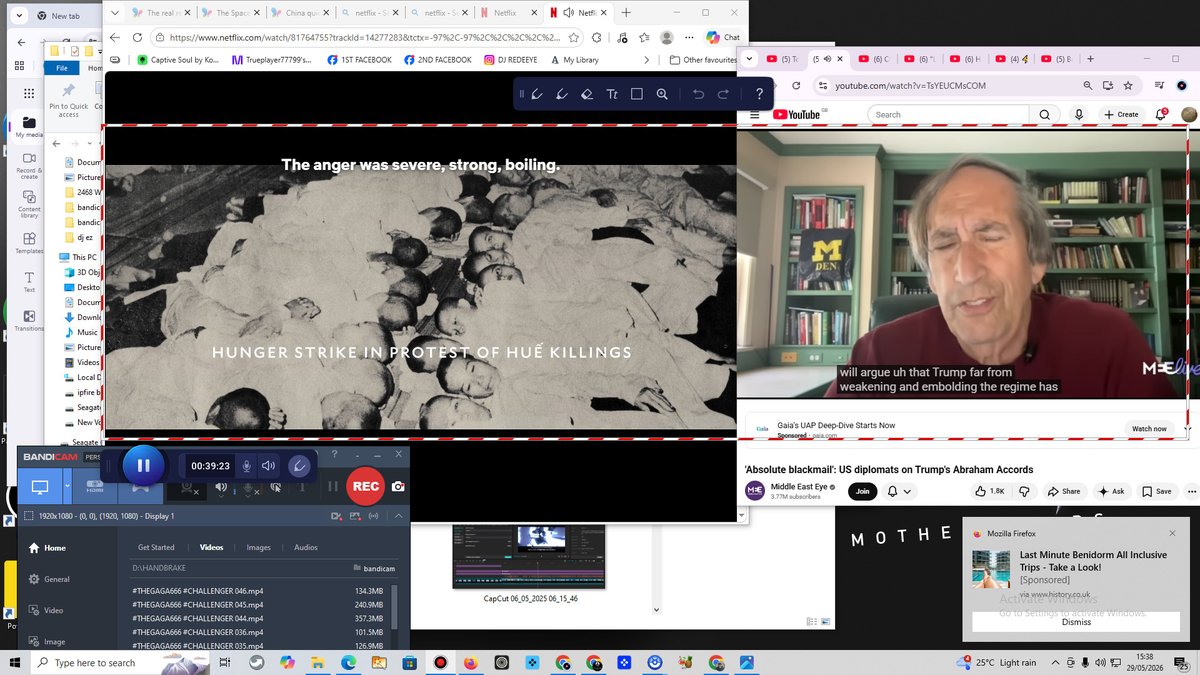The width and height of the screenshot is (1200, 675).
Task: Open the DJ REDEEYE bookmark
Action: [510, 60]
